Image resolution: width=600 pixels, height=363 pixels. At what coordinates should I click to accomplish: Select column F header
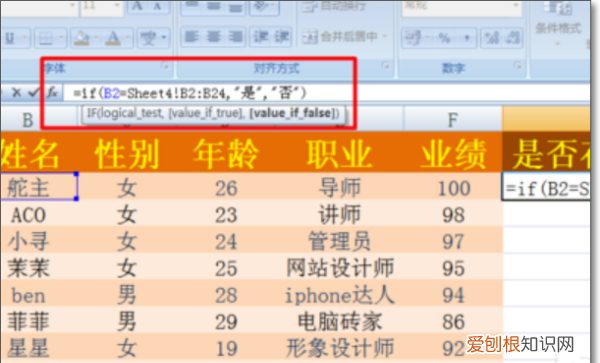pyautogui.click(x=453, y=120)
